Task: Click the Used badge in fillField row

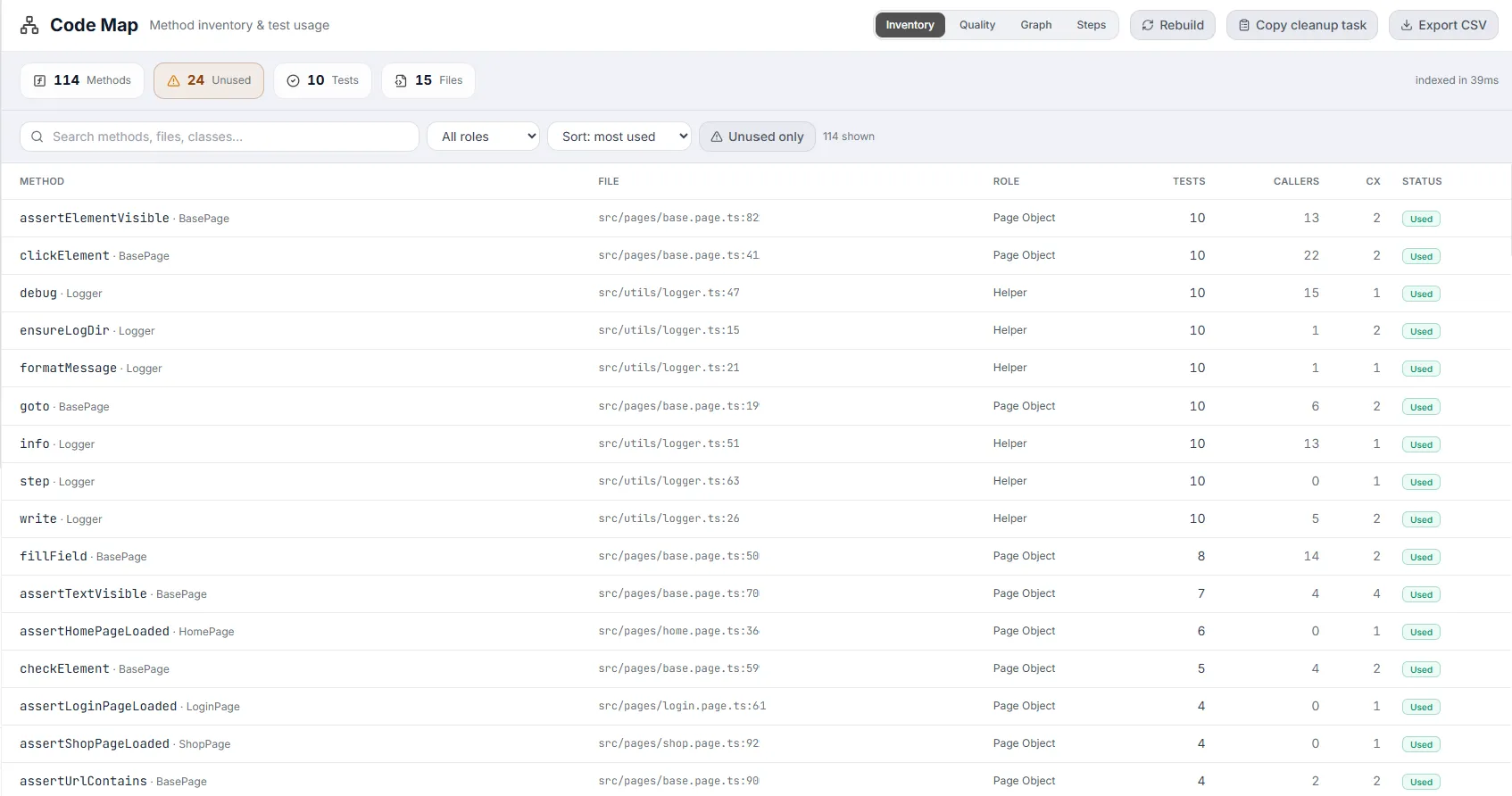Action: [1421, 557]
